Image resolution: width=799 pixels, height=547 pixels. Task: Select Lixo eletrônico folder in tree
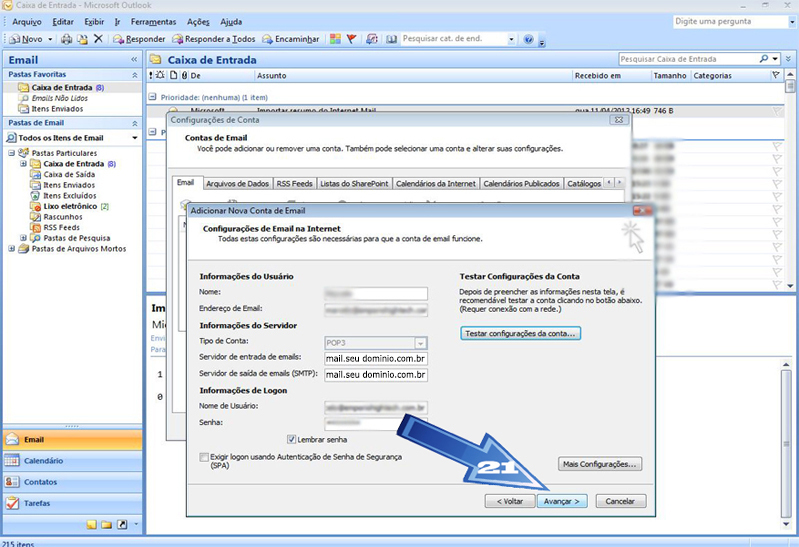[70, 206]
